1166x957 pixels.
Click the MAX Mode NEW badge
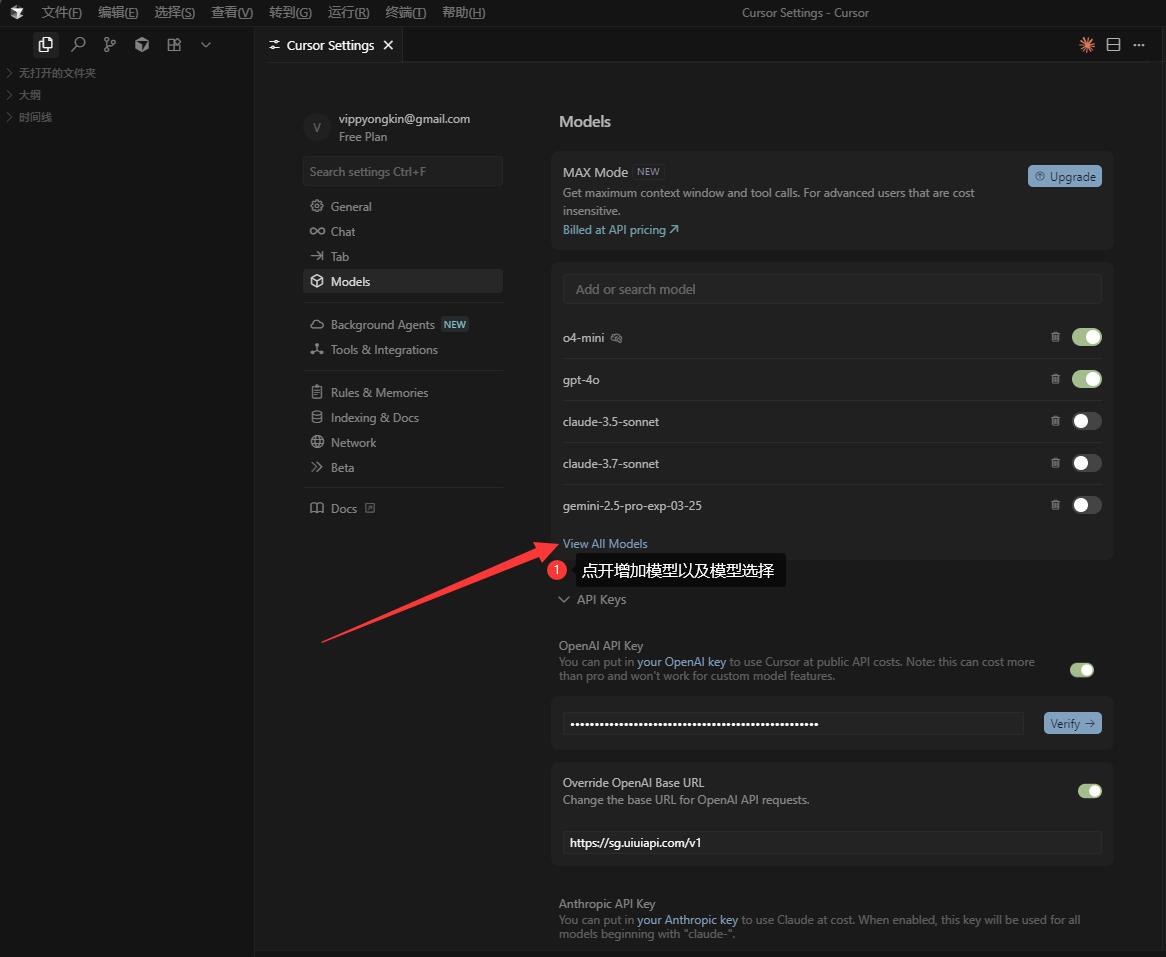coord(648,172)
